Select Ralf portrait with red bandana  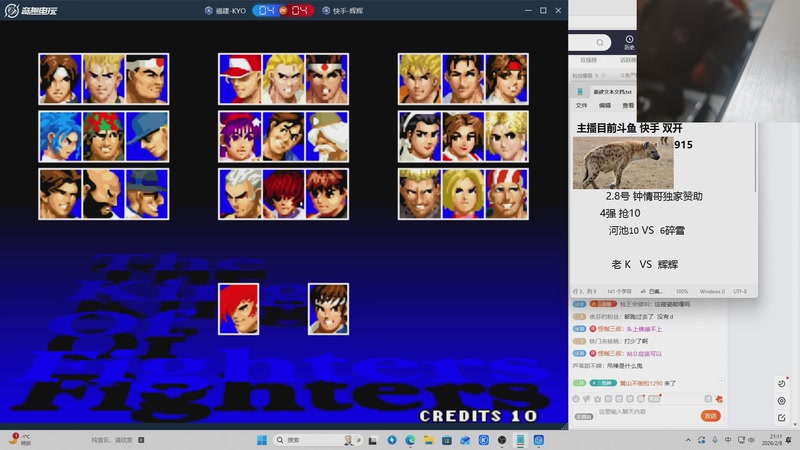(x=104, y=137)
